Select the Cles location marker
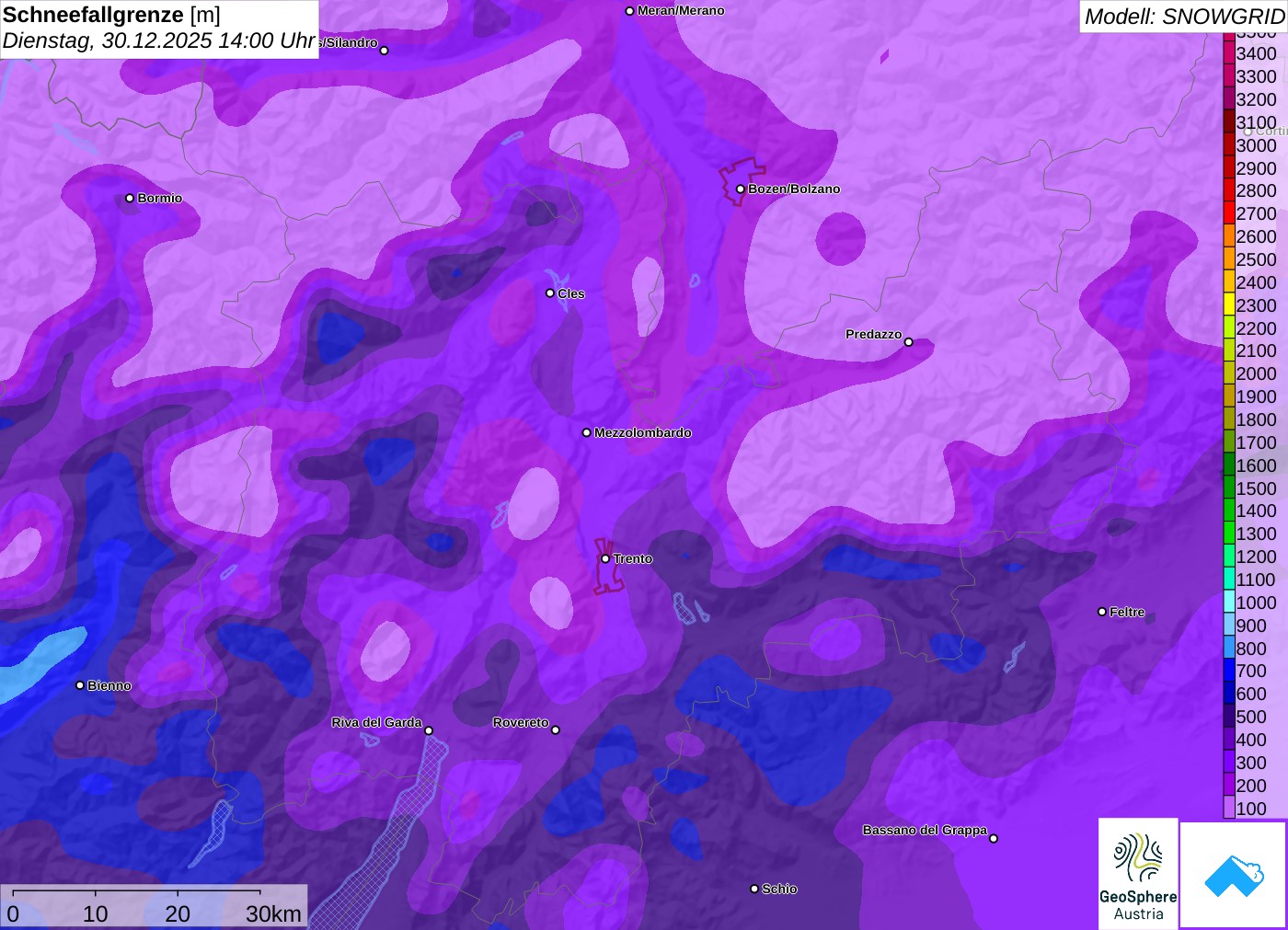The width and height of the screenshot is (1288, 930). click(x=550, y=293)
